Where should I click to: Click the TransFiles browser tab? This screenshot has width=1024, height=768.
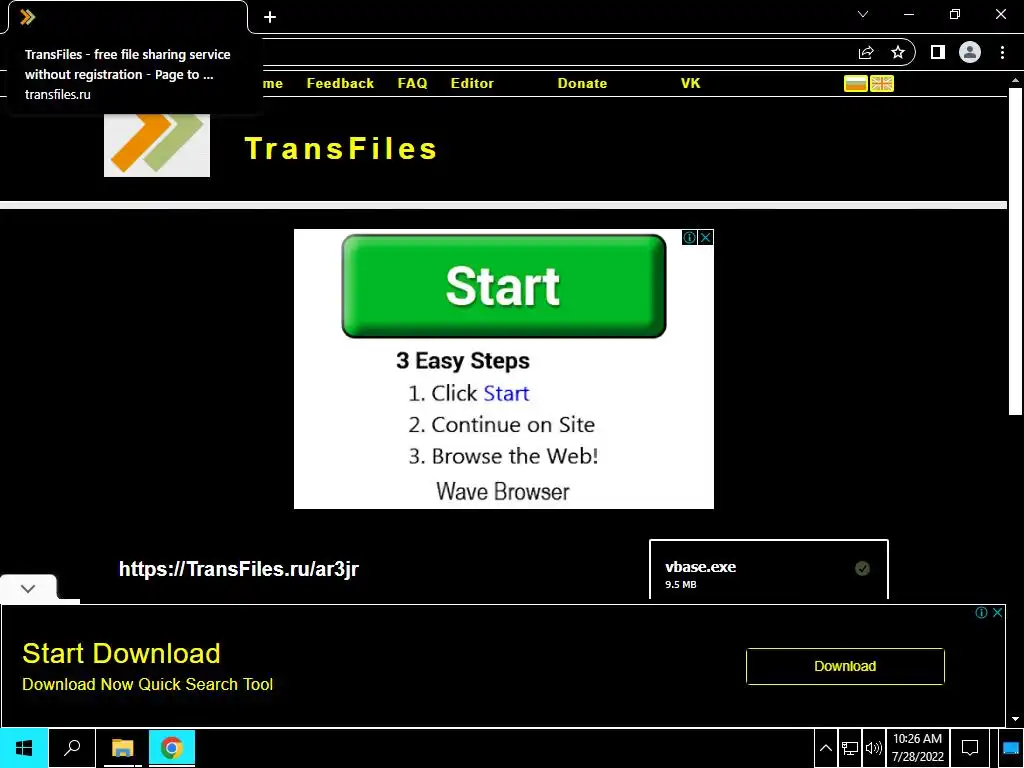pos(127,17)
